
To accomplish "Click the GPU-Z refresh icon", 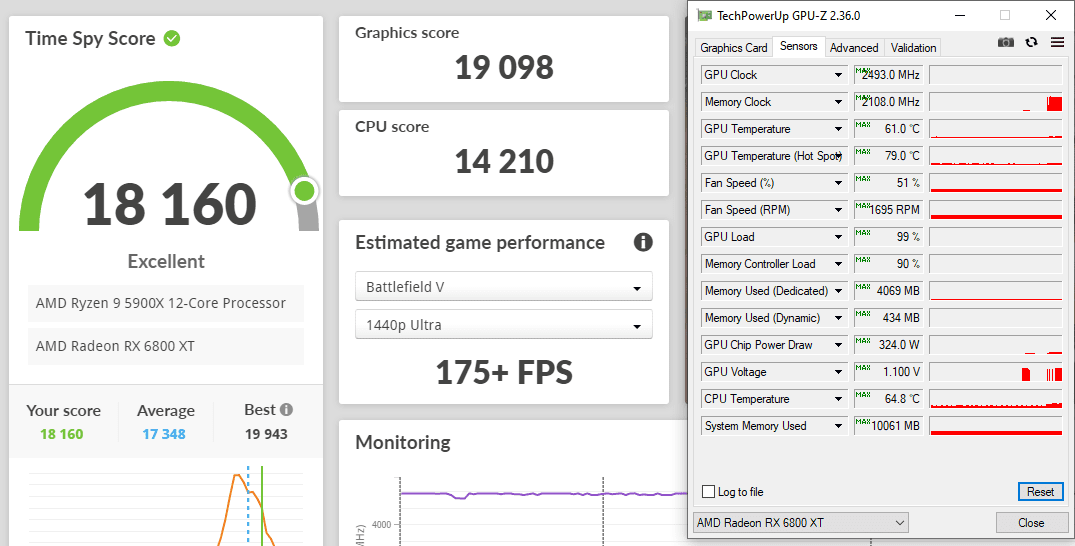I will [1032, 42].
